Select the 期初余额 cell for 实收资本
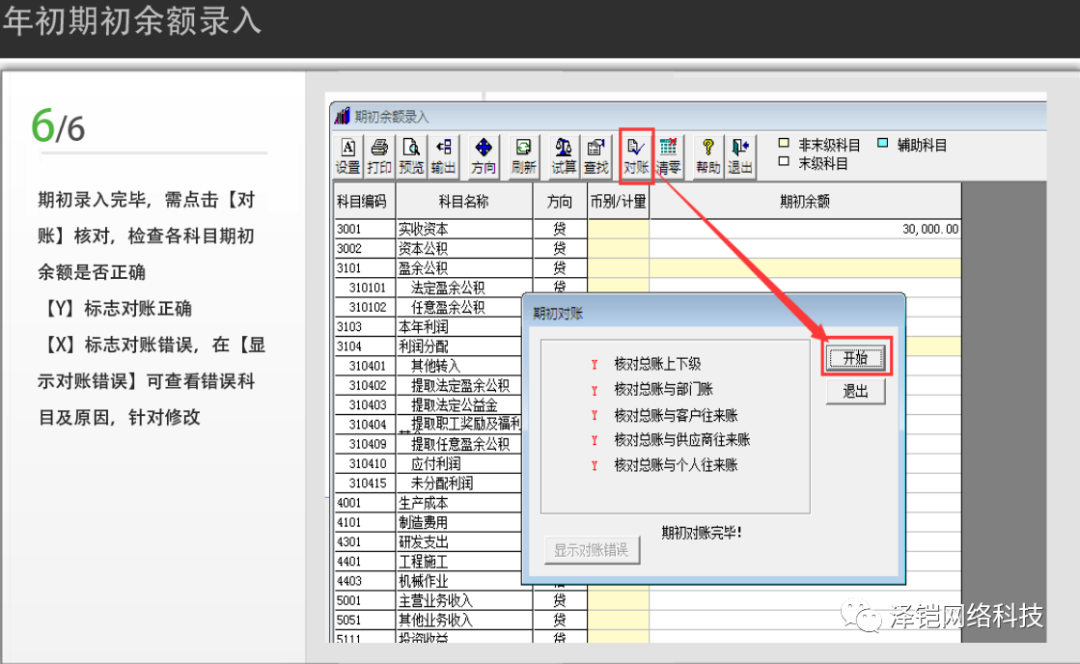The image size is (1080, 664). pyautogui.click(x=804, y=229)
